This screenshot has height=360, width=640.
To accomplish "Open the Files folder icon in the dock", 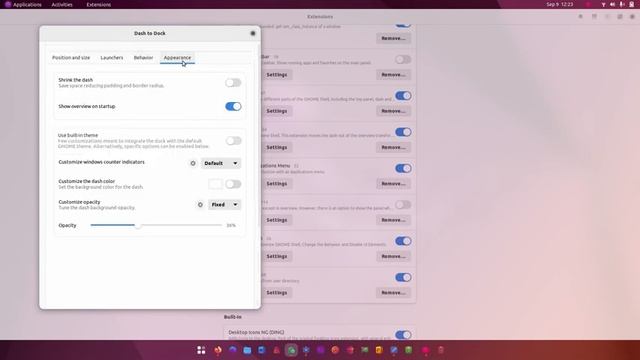I will [247, 350].
